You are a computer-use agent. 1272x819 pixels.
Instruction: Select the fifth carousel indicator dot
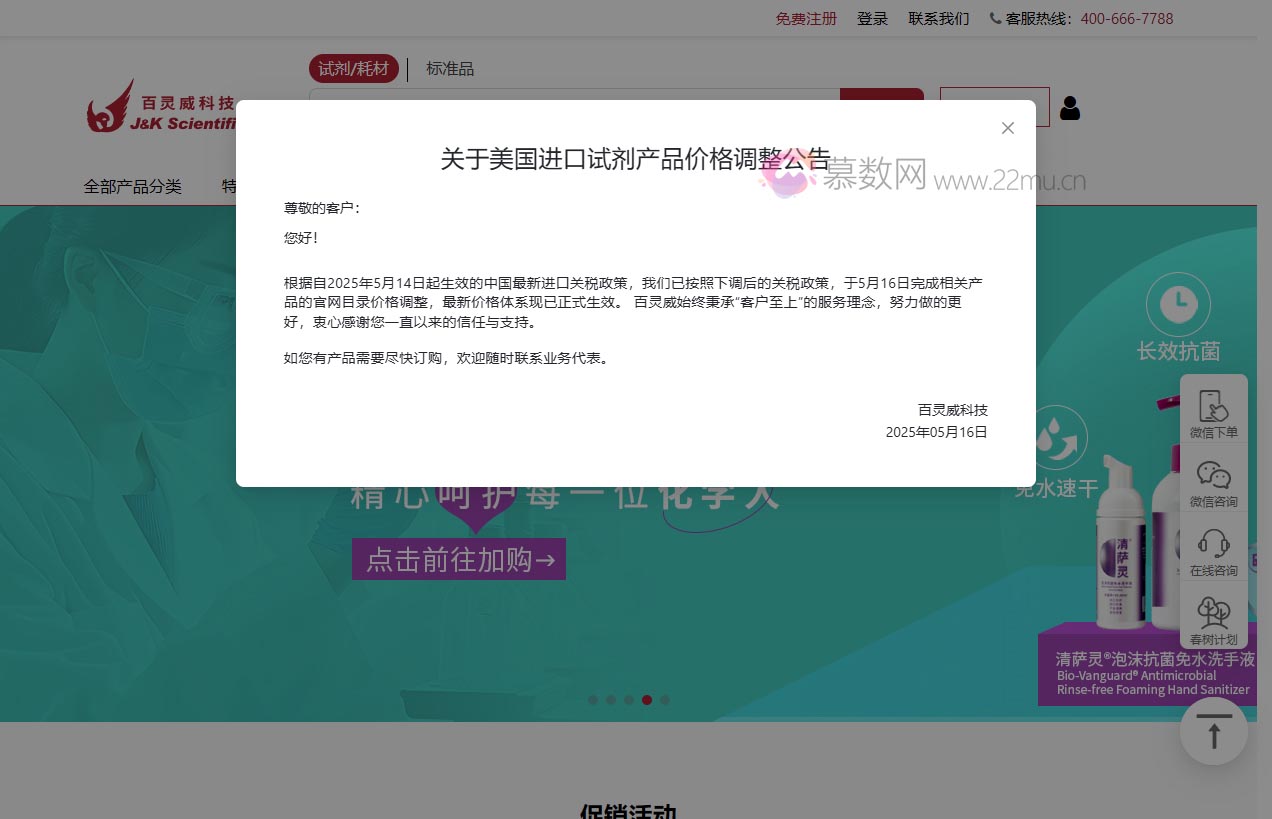[x=665, y=700]
